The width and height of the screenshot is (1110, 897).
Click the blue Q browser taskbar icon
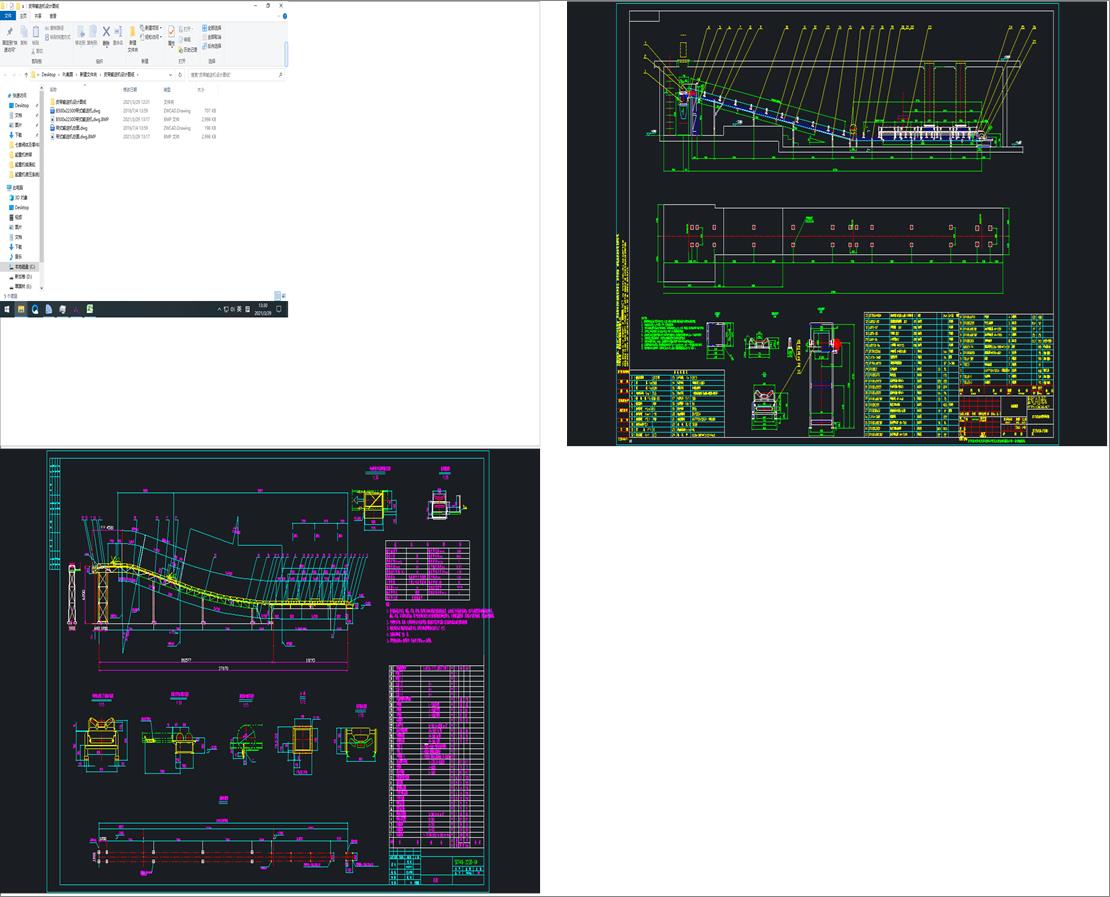(x=35, y=309)
